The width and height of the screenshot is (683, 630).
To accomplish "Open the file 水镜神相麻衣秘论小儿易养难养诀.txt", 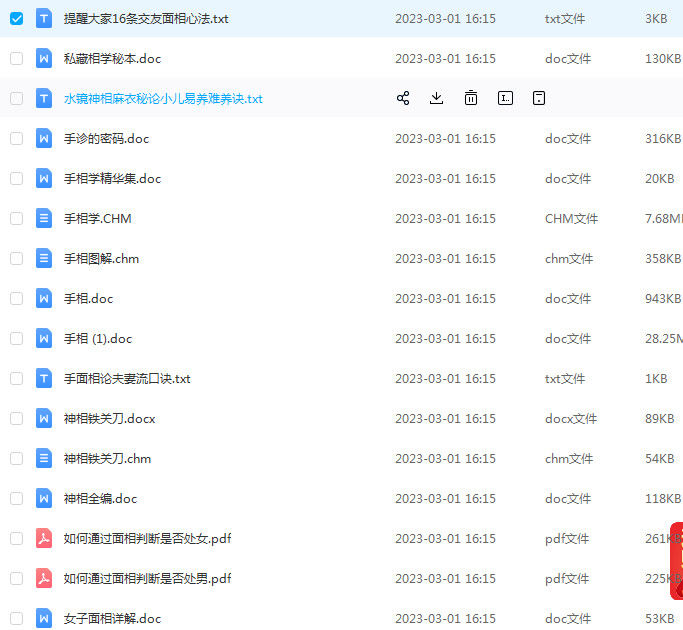I will coord(163,99).
